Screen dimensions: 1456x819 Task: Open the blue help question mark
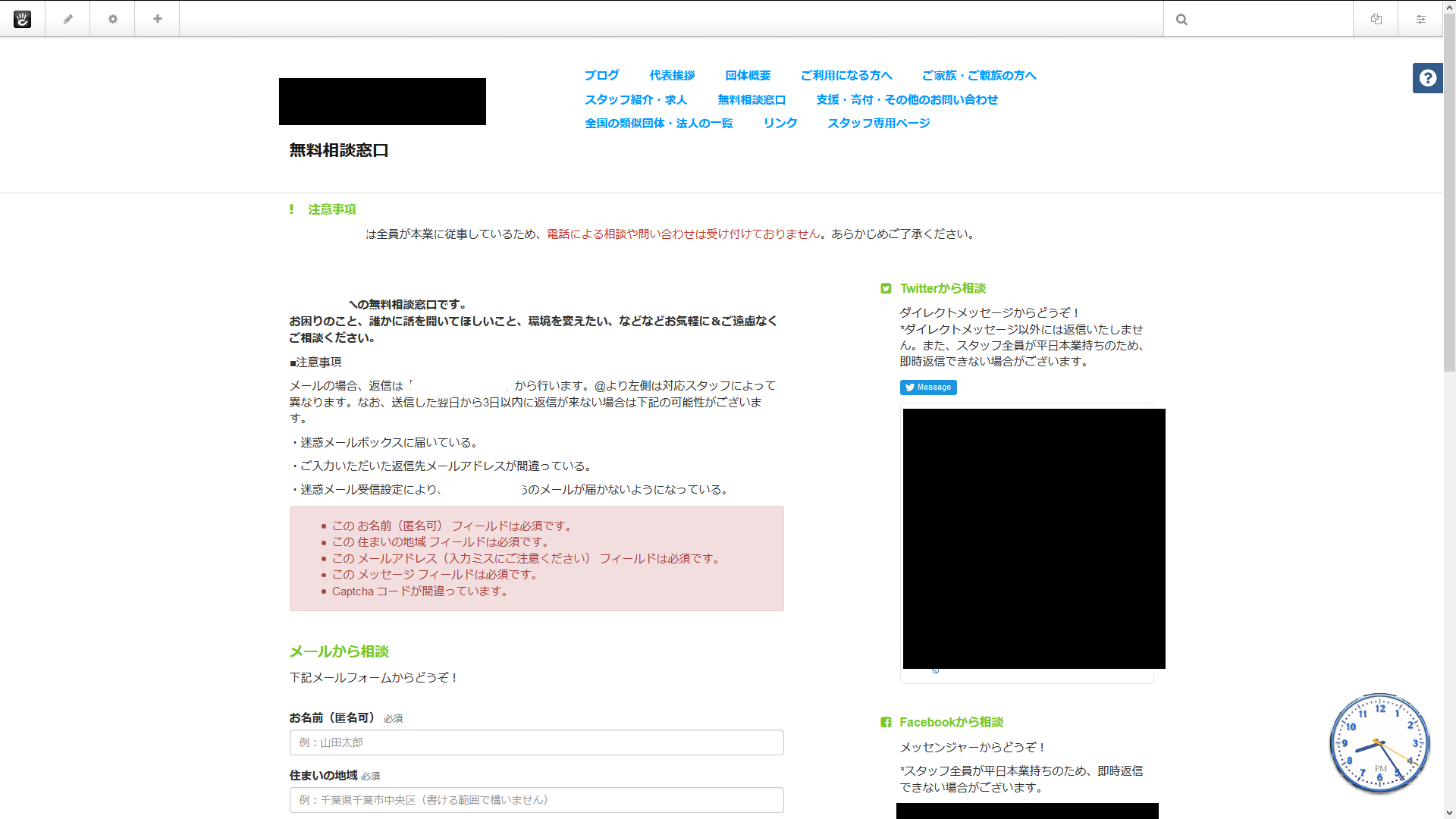[x=1427, y=78]
